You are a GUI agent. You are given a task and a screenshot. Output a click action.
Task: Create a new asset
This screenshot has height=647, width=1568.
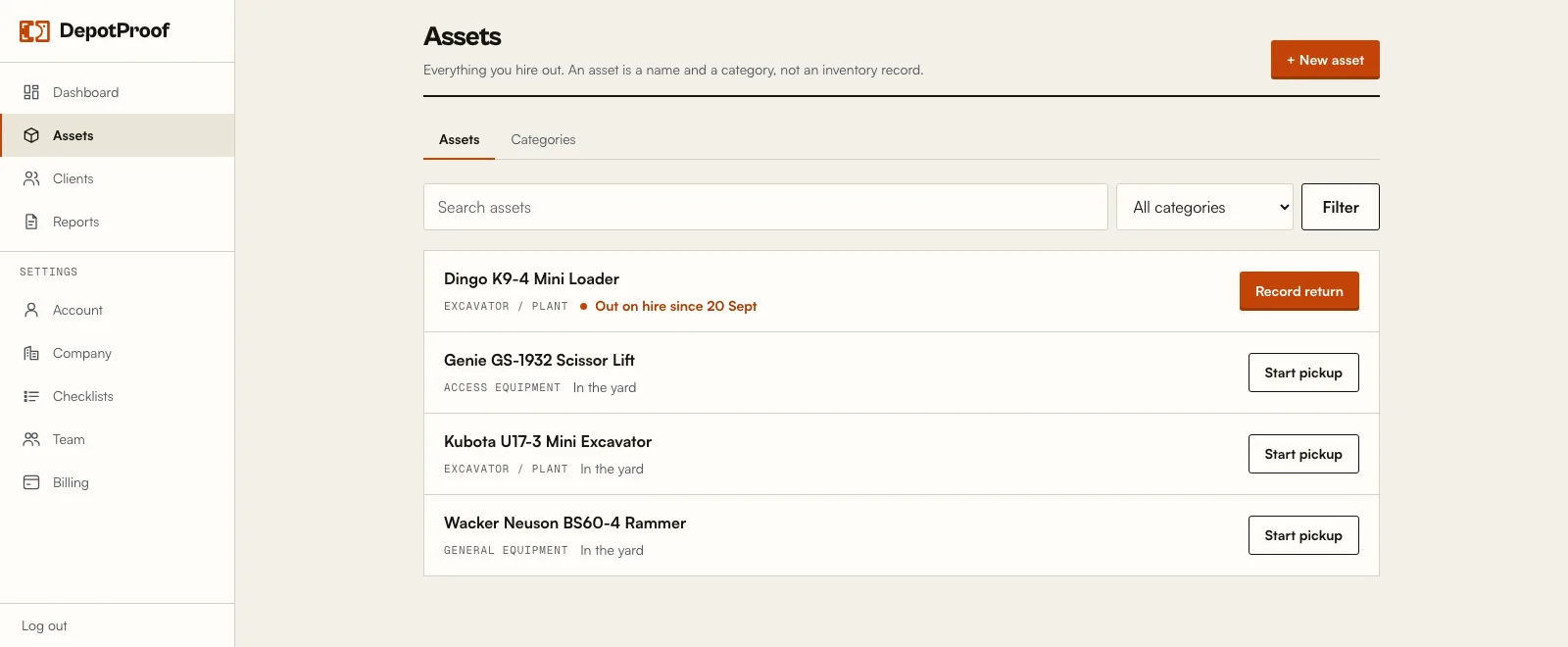pyautogui.click(x=1325, y=60)
